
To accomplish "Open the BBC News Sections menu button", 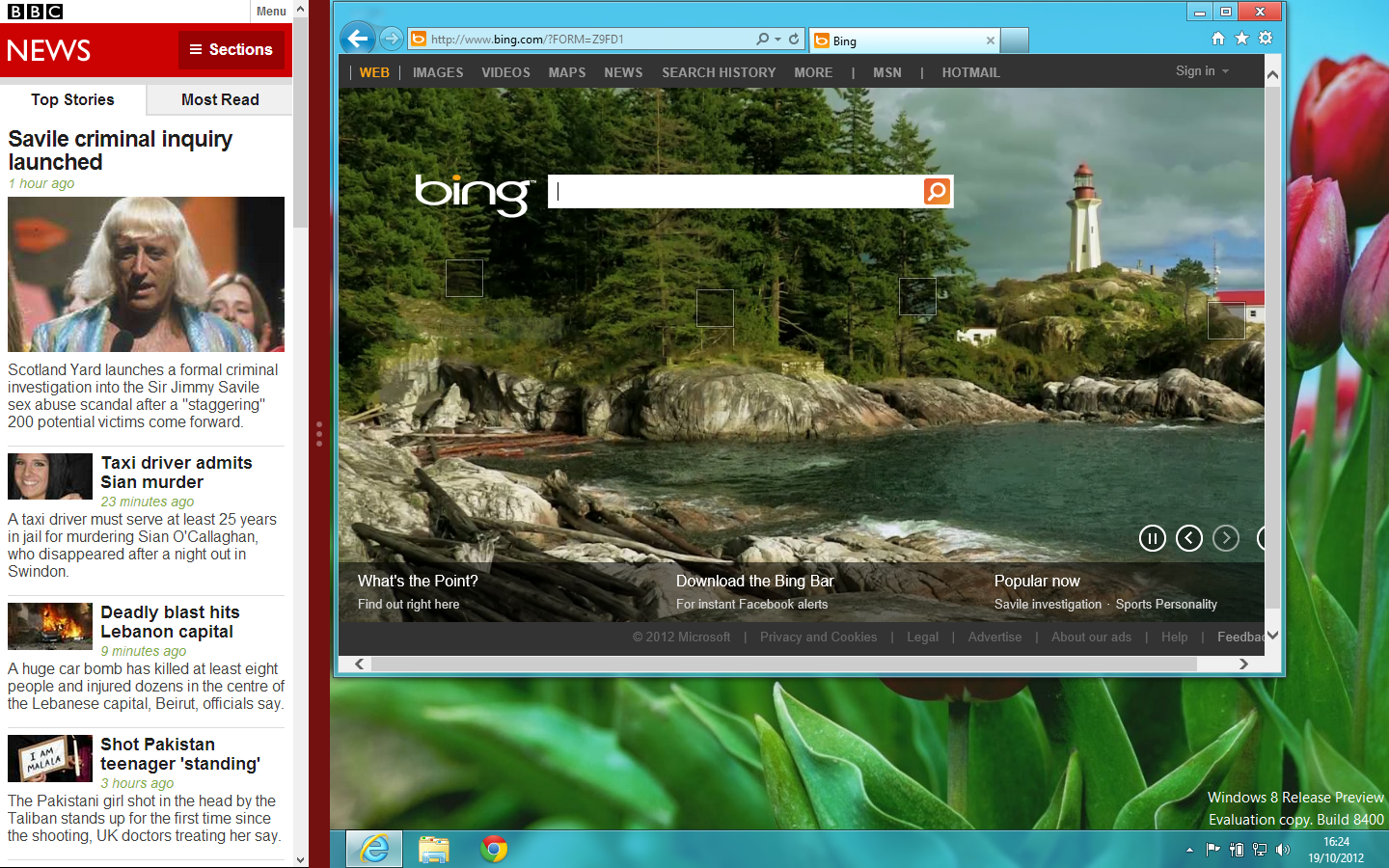I will (x=231, y=49).
